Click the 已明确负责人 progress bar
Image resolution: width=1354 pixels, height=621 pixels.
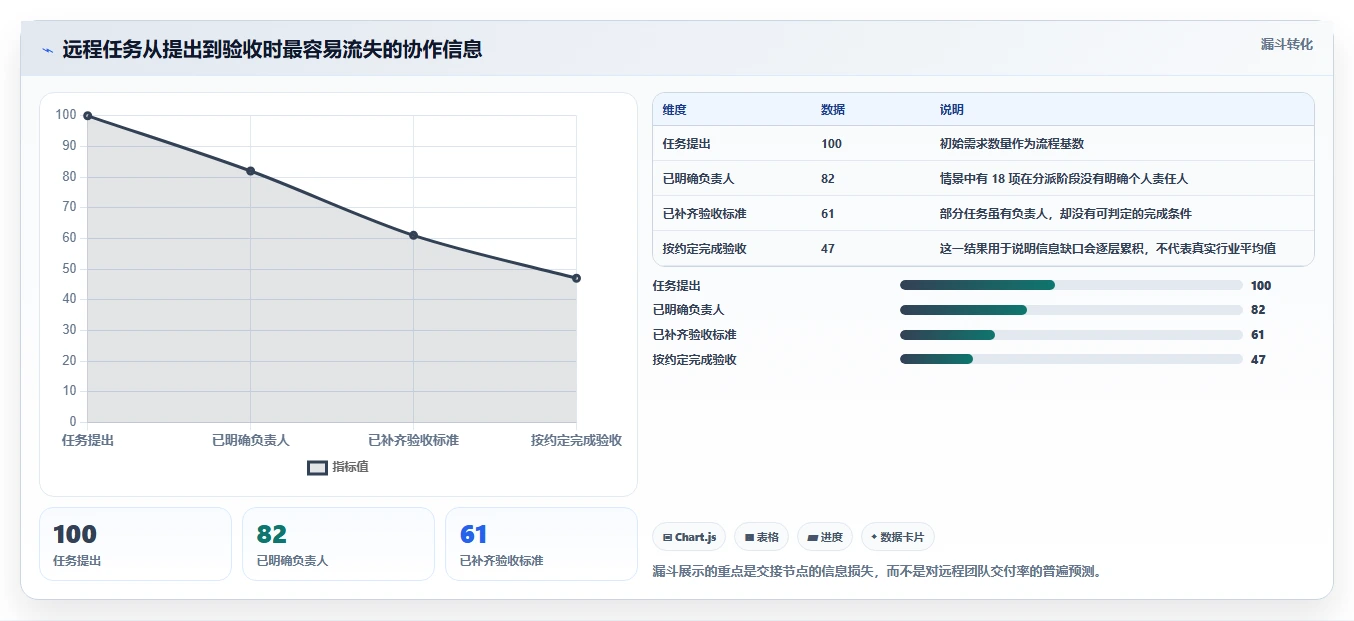tap(1071, 310)
